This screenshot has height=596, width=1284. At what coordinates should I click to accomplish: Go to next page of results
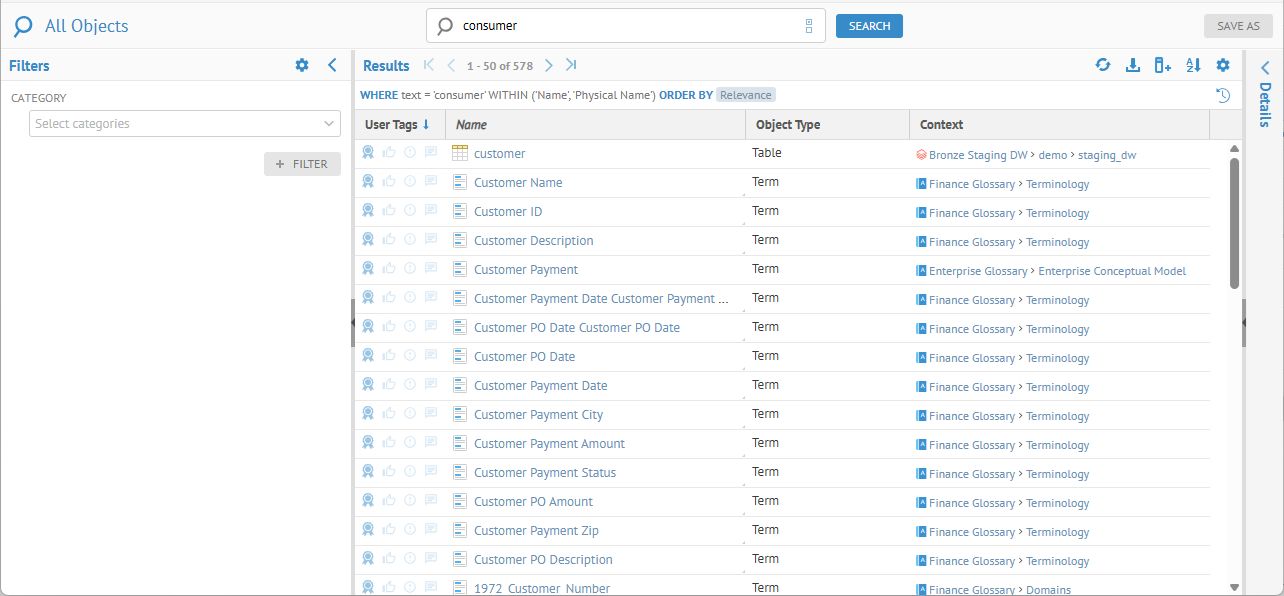click(549, 65)
